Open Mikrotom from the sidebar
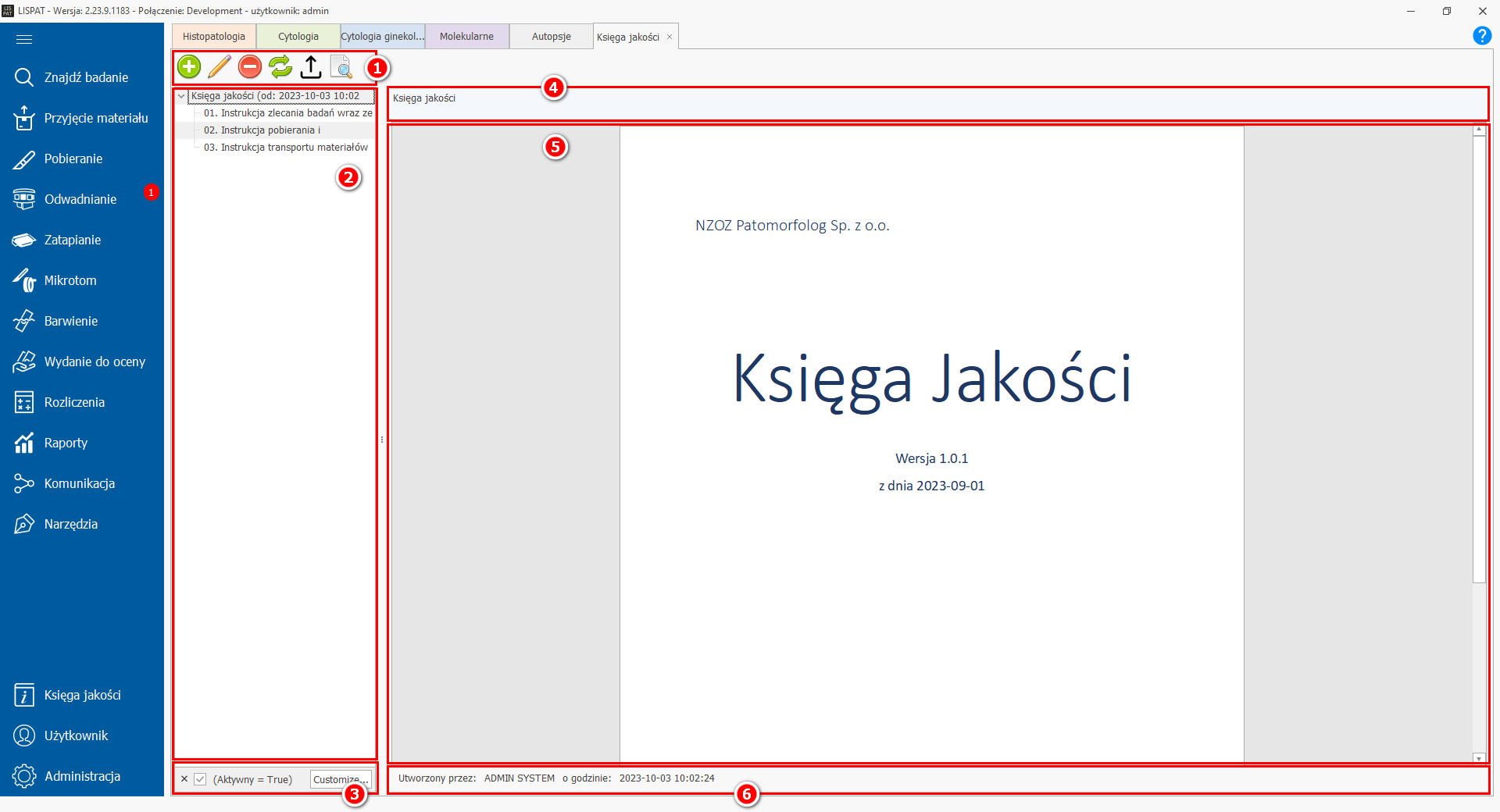This screenshot has height=812, width=1500. [70, 280]
